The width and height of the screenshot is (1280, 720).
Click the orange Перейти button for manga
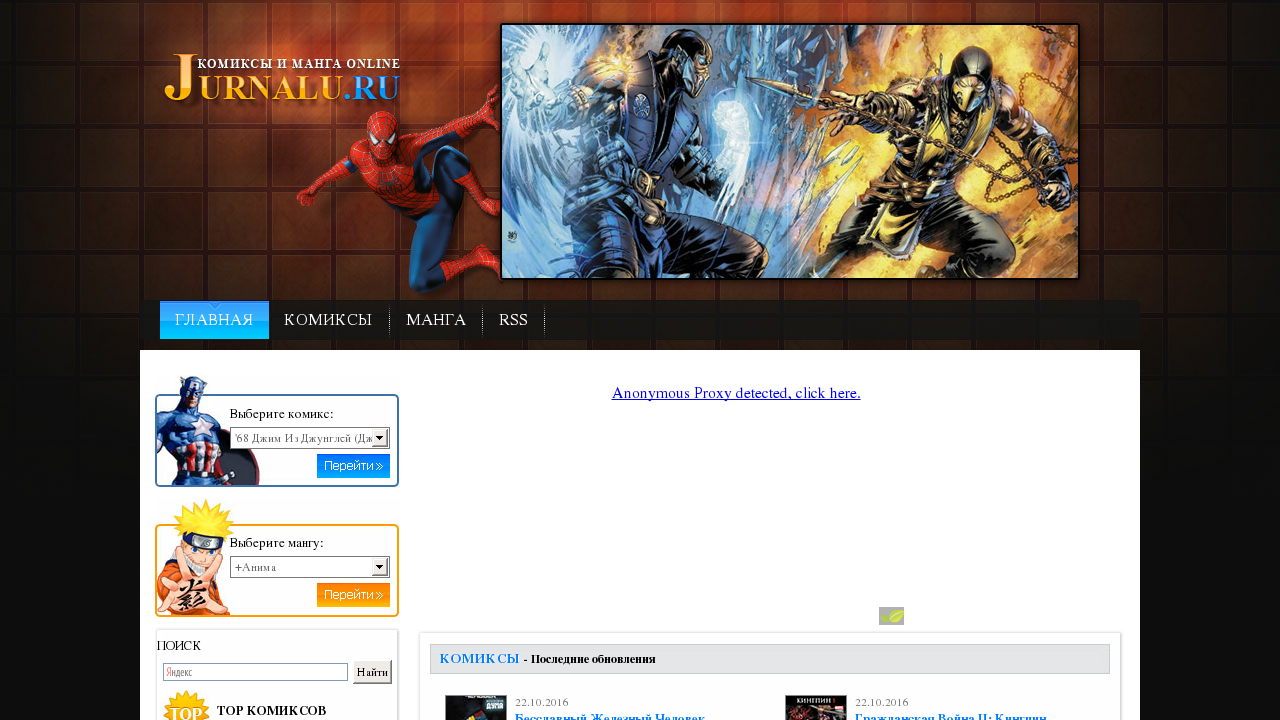pos(353,595)
